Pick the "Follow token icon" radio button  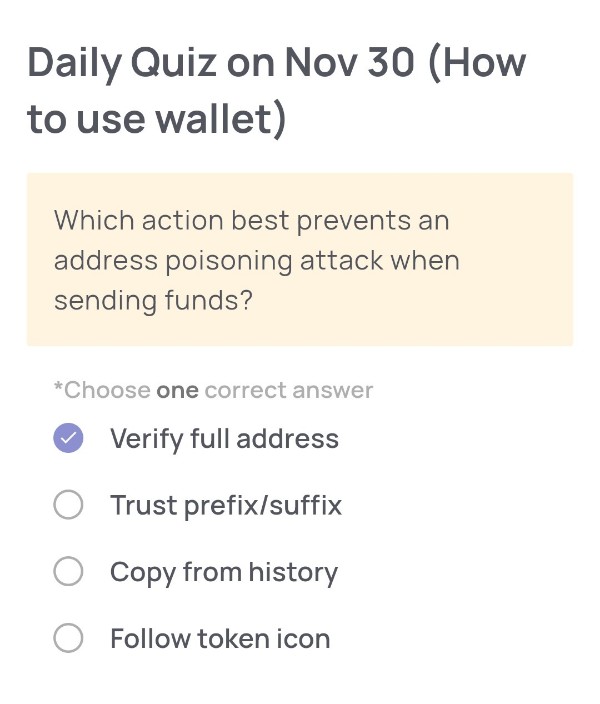tap(68, 639)
